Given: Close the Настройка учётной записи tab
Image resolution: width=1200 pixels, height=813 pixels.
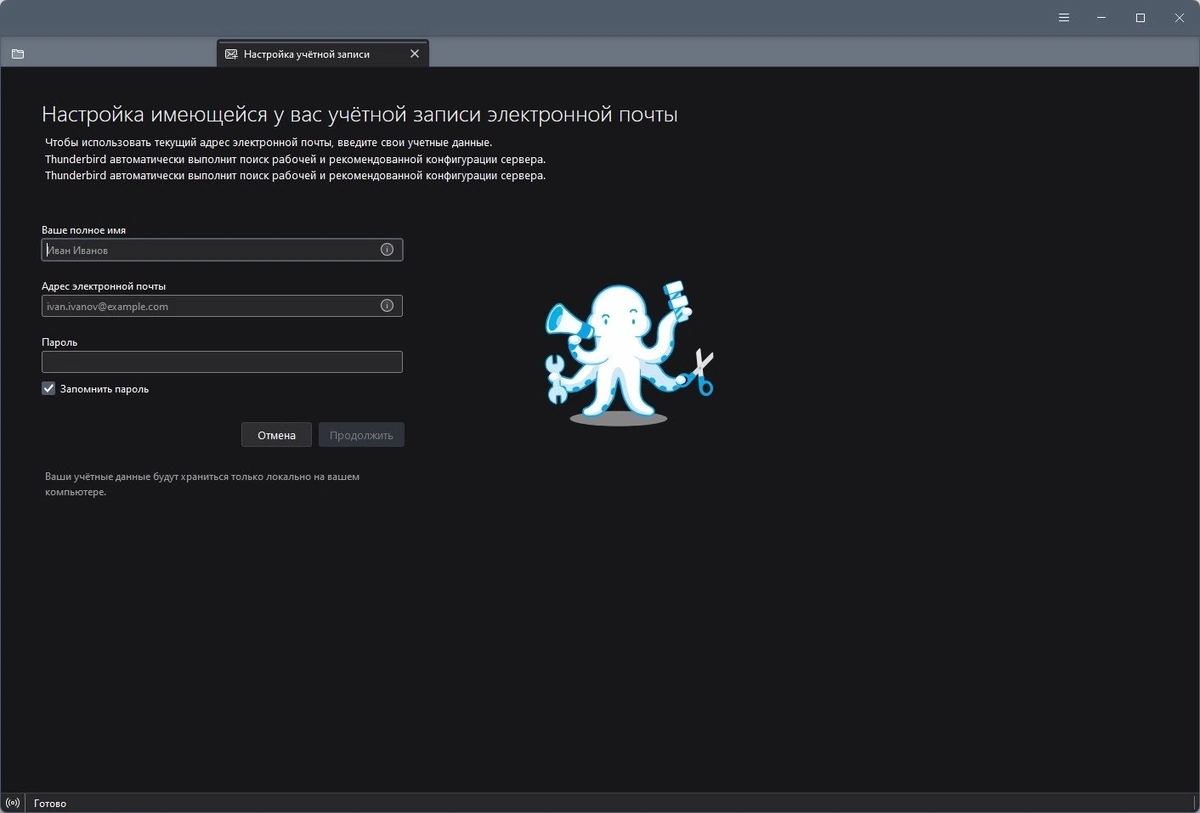Looking at the screenshot, I should (x=415, y=54).
